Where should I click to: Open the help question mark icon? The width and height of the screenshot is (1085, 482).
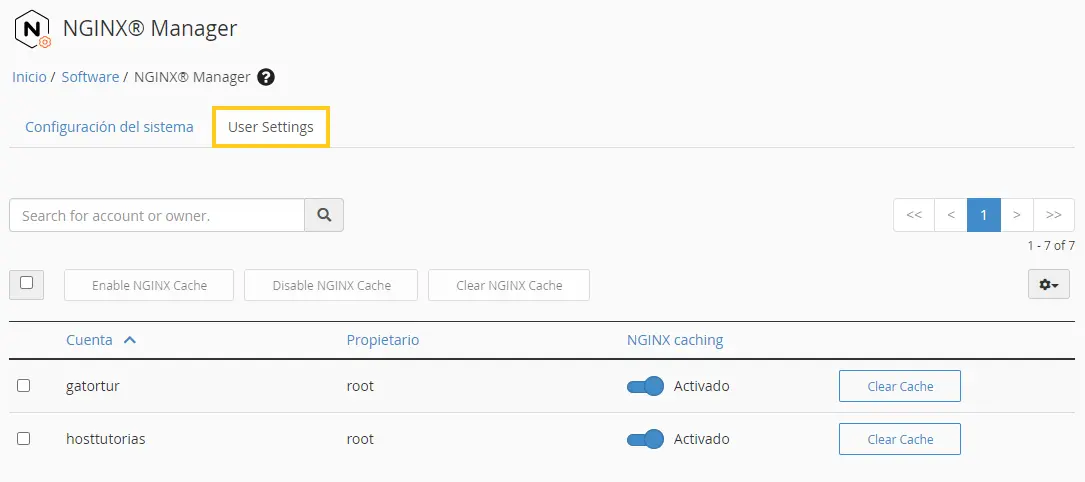[266, 77]
